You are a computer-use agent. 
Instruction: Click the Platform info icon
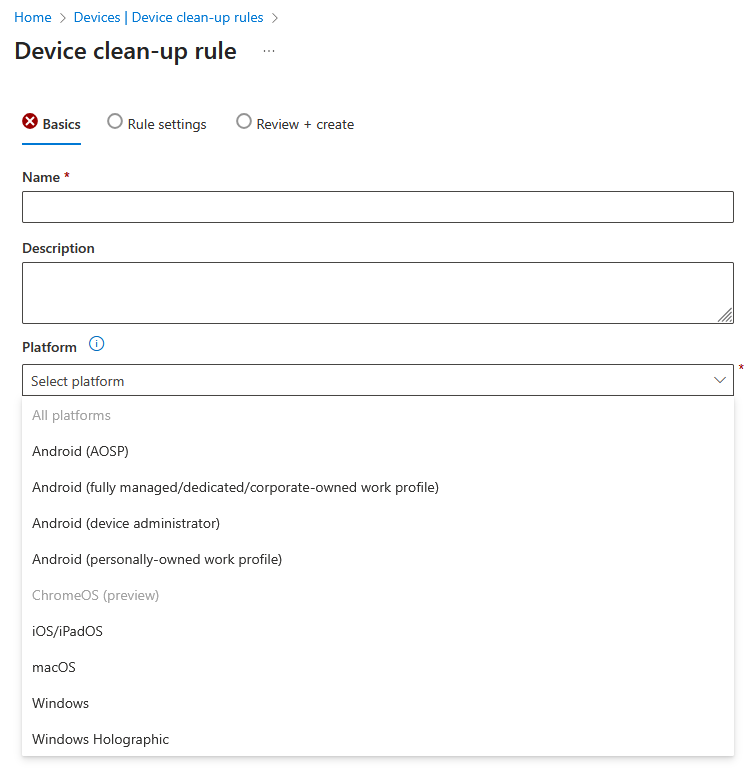click(x=96, y=344)
